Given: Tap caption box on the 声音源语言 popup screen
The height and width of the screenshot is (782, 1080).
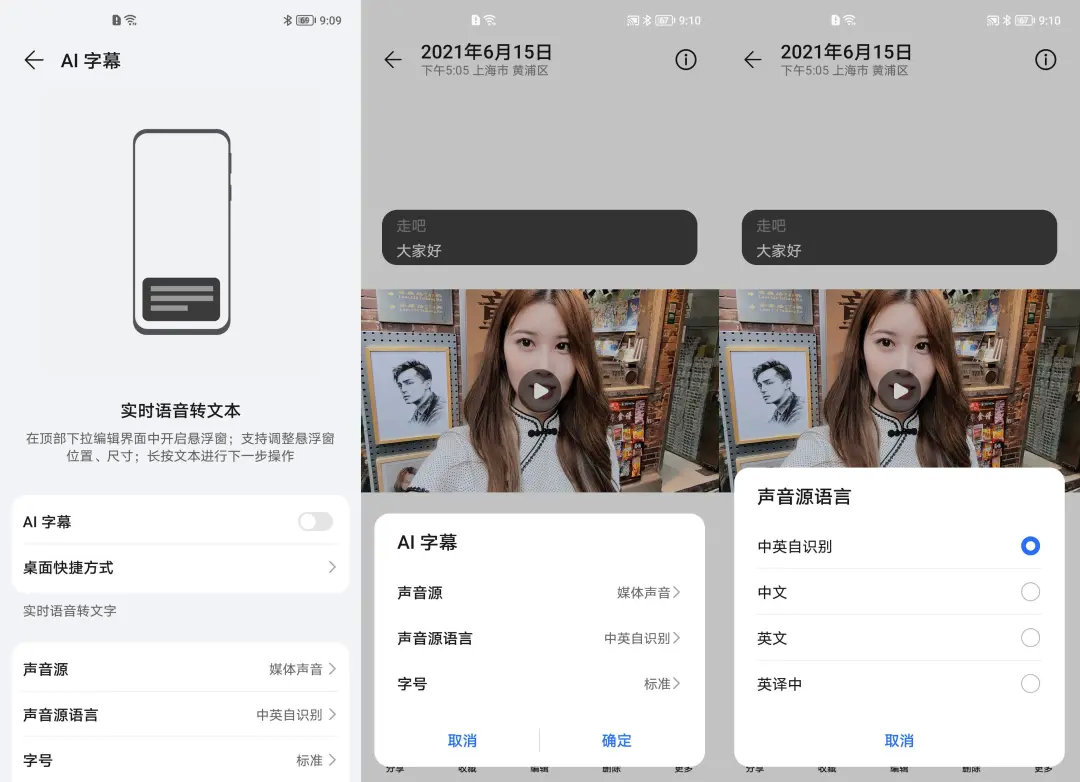Looking at the screenshot, I should [900, 238].
